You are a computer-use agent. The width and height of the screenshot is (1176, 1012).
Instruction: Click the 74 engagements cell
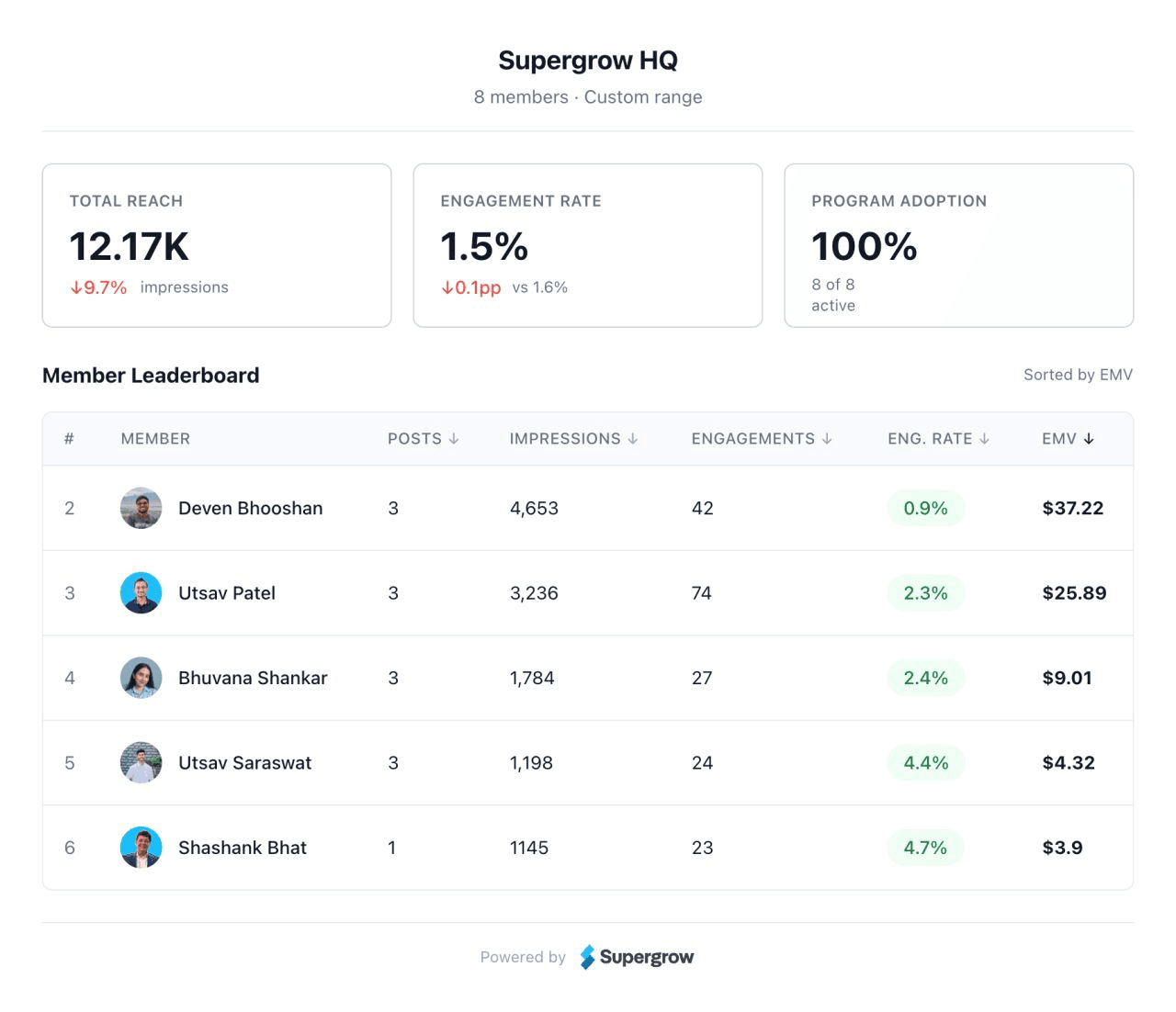coord(702,593)
